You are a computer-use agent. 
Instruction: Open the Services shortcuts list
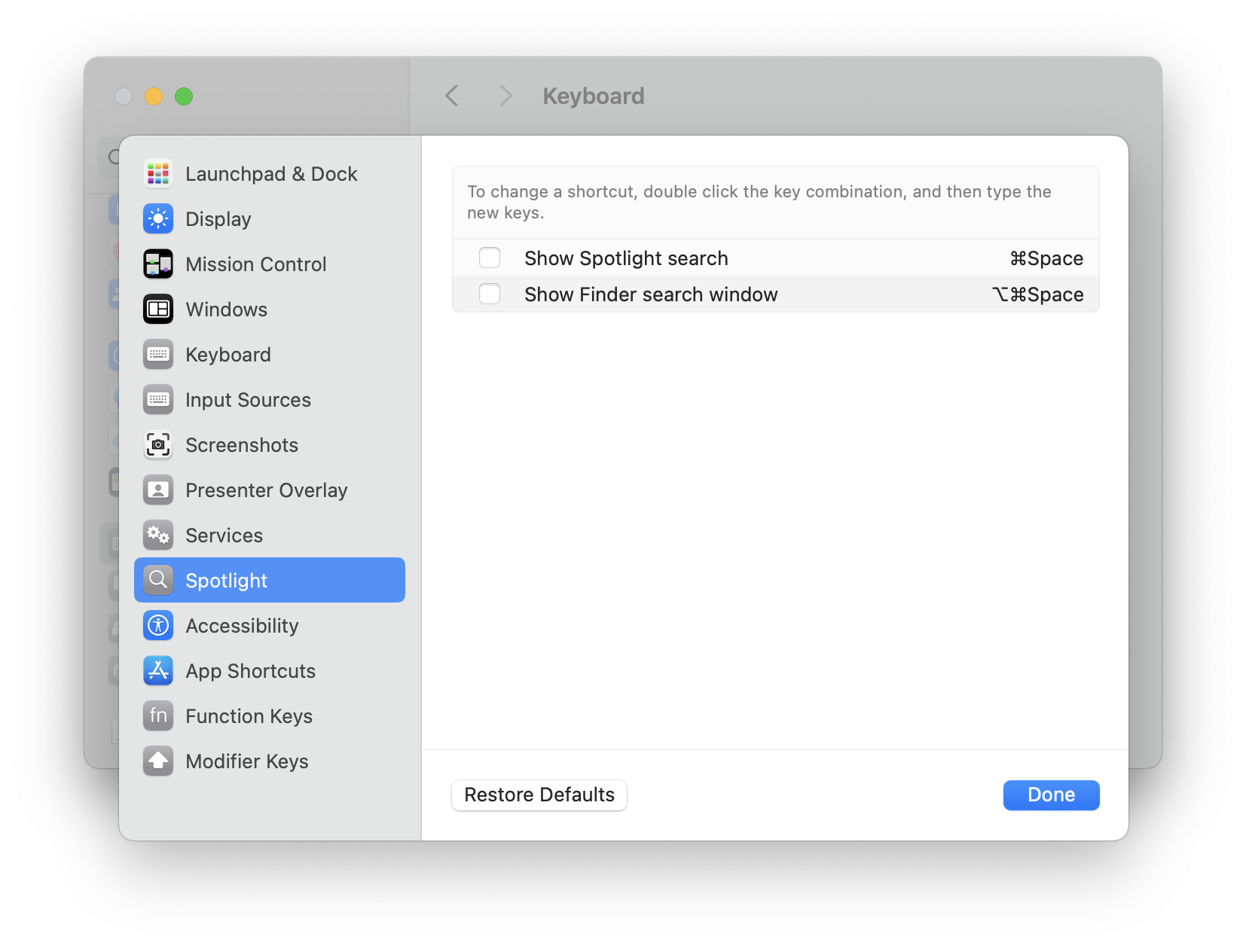point(270,535)
